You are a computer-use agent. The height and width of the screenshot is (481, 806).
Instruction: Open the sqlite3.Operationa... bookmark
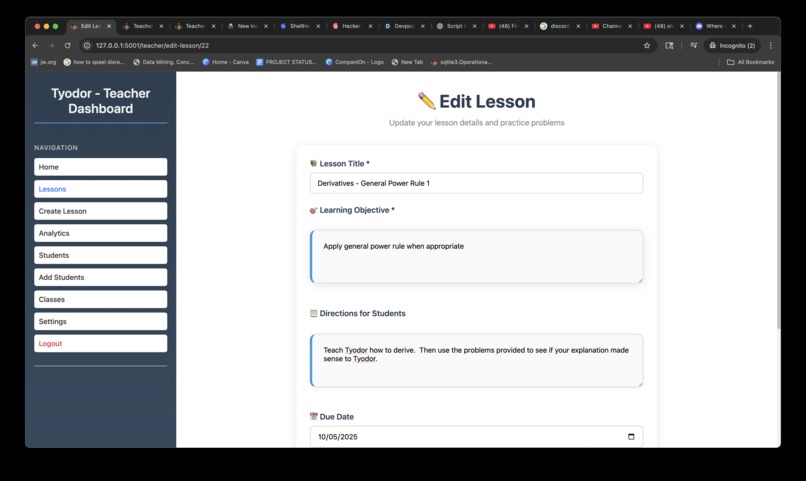[461, 62]
